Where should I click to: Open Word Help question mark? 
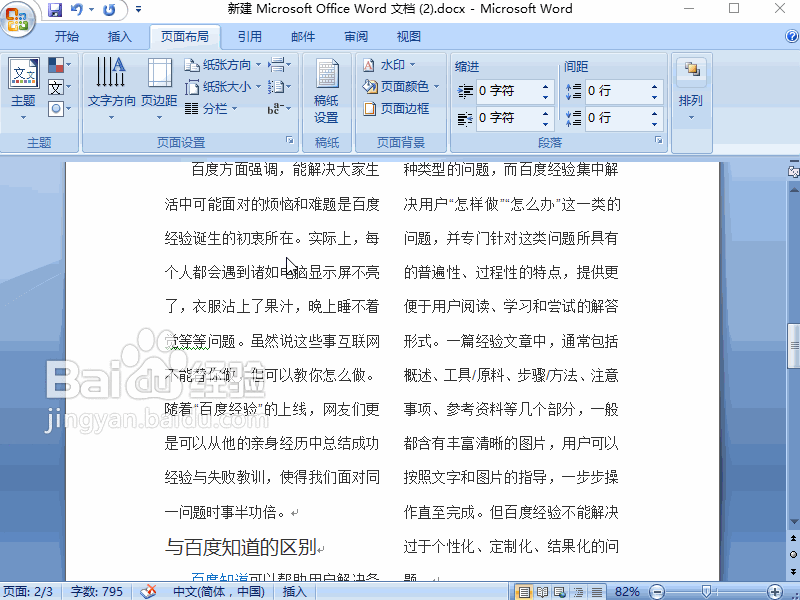click(792, 36)
